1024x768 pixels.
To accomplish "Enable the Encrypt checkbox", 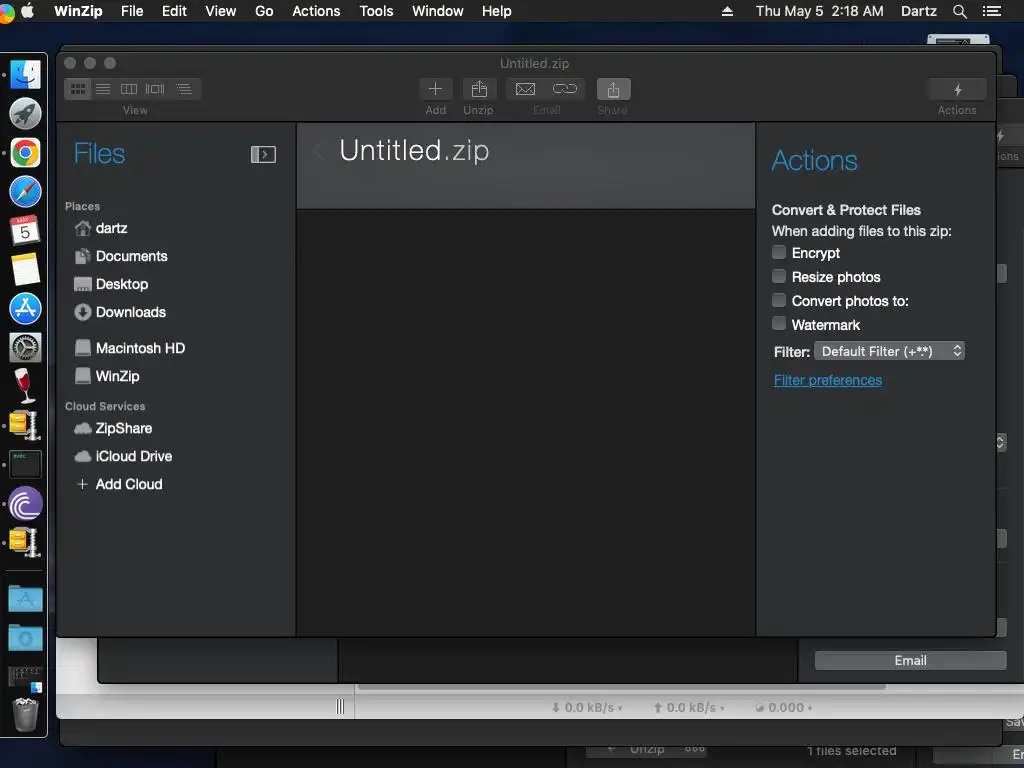I will click(778, 252).
